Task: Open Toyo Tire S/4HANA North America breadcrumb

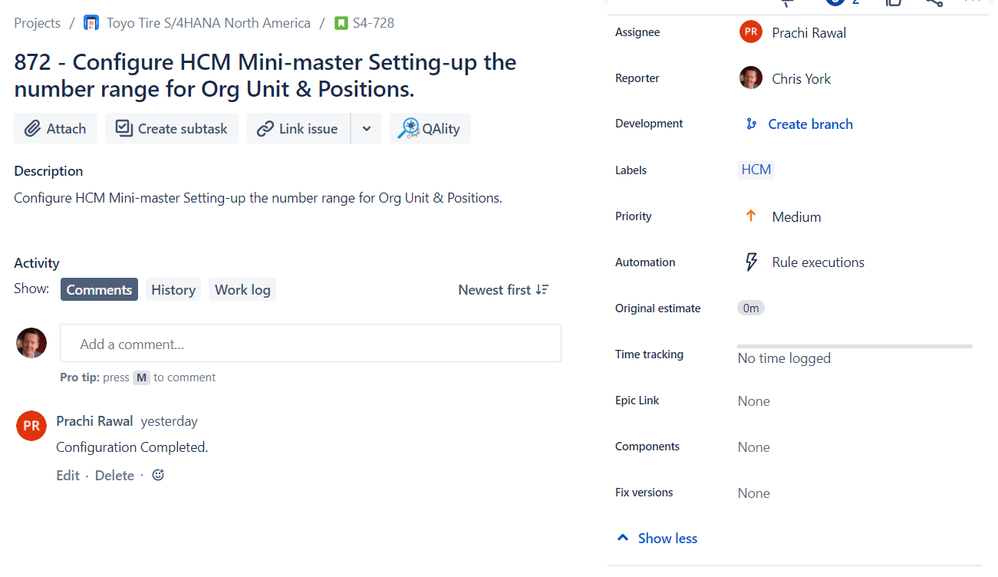Action: click(208, 23)
